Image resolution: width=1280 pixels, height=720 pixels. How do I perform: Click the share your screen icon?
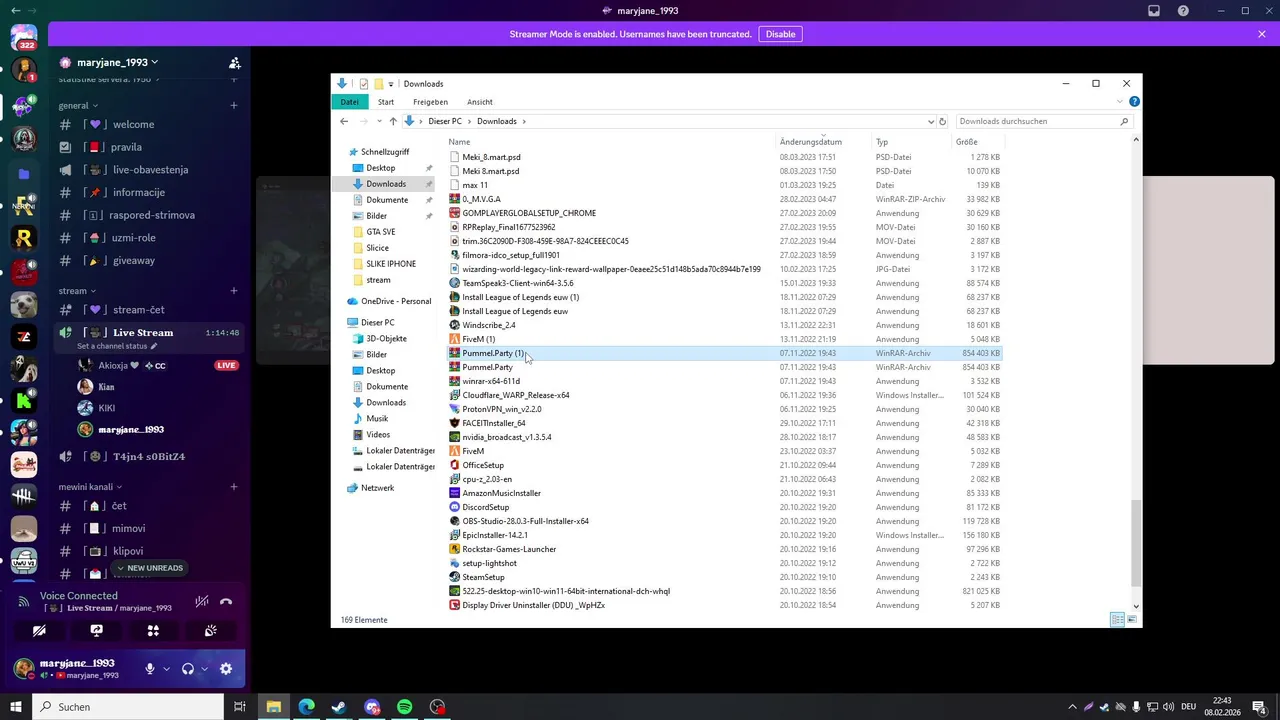[x=96, y=631]
